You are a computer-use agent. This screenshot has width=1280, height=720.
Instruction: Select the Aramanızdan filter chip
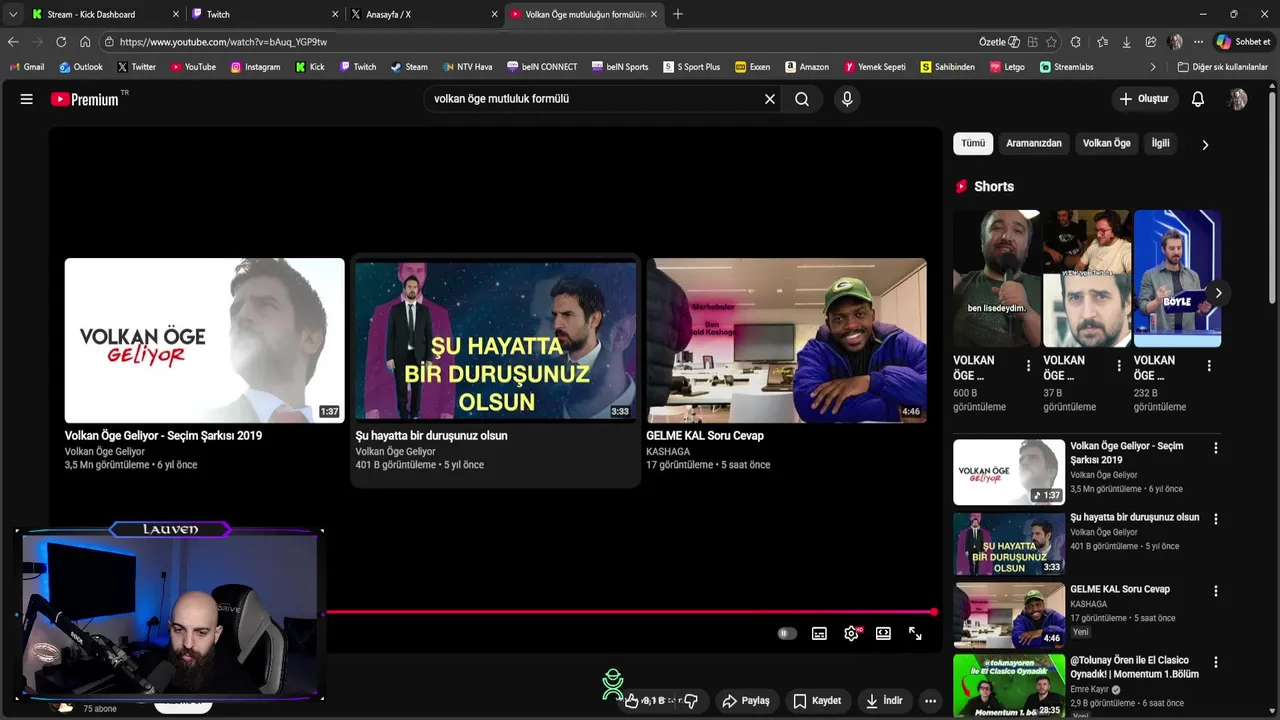pos(1034,143)
